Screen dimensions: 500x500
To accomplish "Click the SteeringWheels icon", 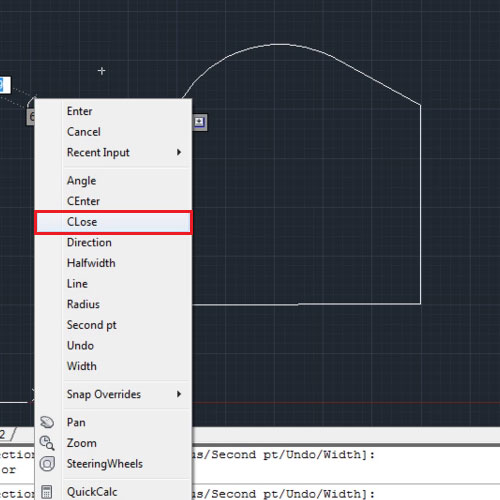I will click(x=47, y=464).
